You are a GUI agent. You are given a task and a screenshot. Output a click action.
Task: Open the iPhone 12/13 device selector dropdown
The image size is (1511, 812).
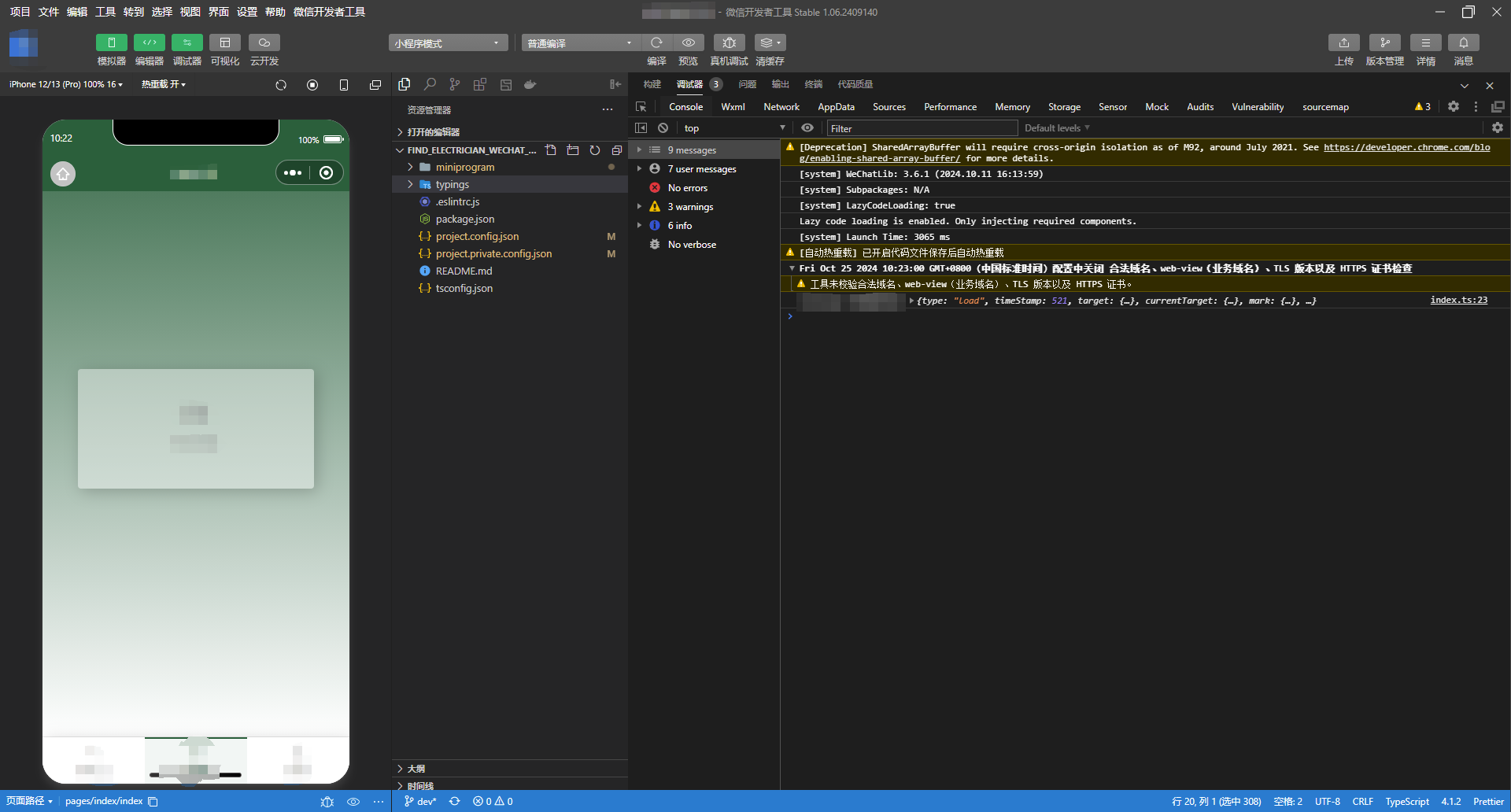pos(66,84)
